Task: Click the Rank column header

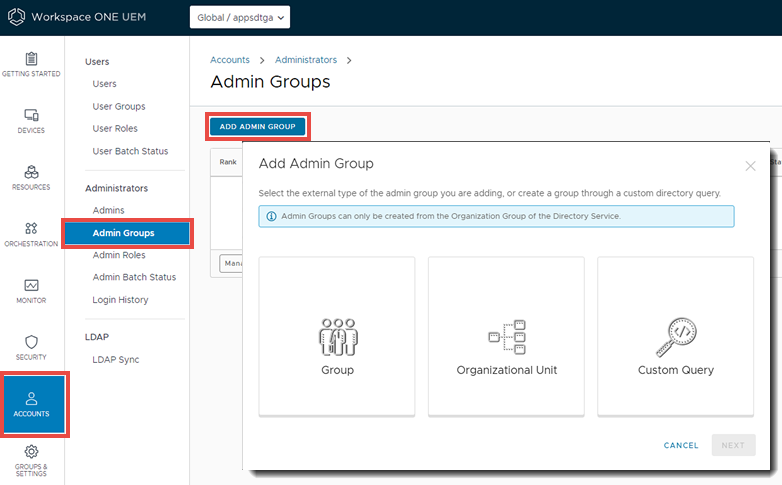Action: pyautogui.click(x=228, y=162)
